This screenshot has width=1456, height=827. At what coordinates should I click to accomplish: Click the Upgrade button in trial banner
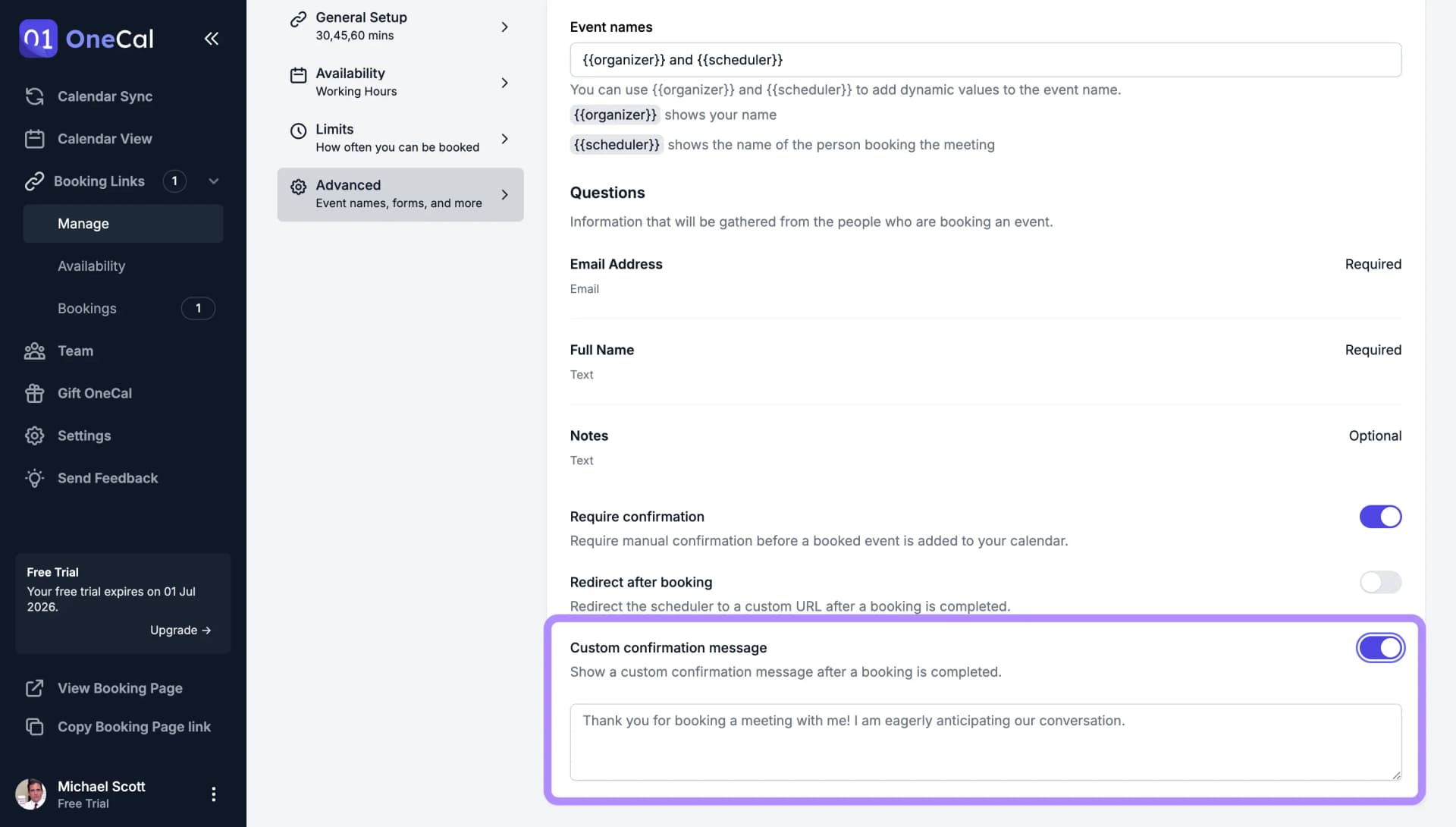tap(180, 630)
